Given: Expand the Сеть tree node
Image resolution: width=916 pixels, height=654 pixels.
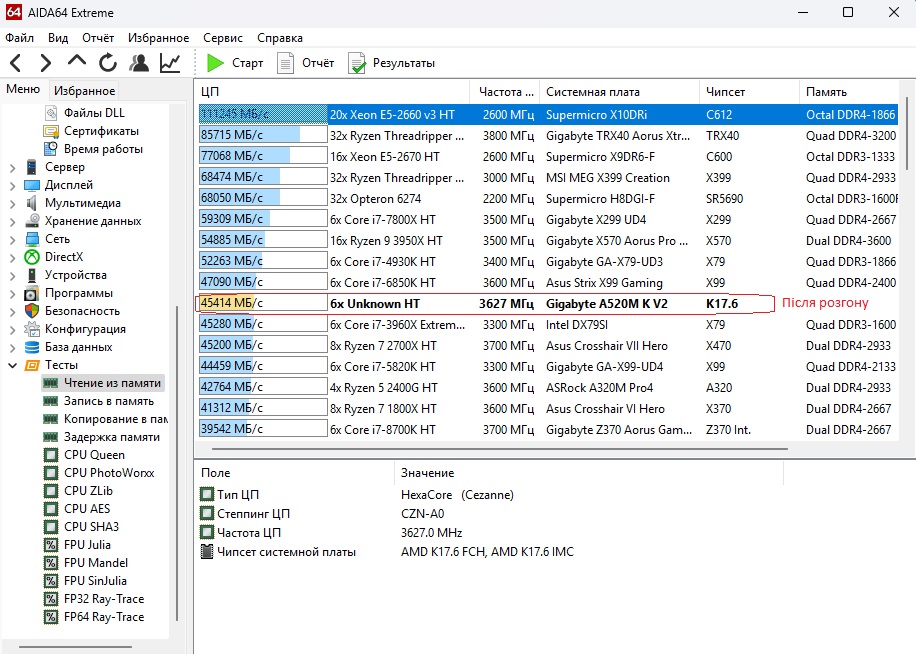Looking at the screenshot, I should pyautogui.click(x=12, y=239).
